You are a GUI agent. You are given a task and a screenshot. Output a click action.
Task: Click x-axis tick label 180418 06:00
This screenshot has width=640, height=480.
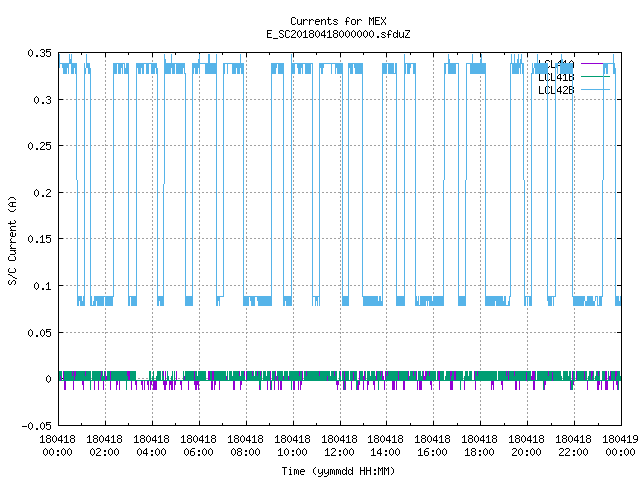pos(198,445)
